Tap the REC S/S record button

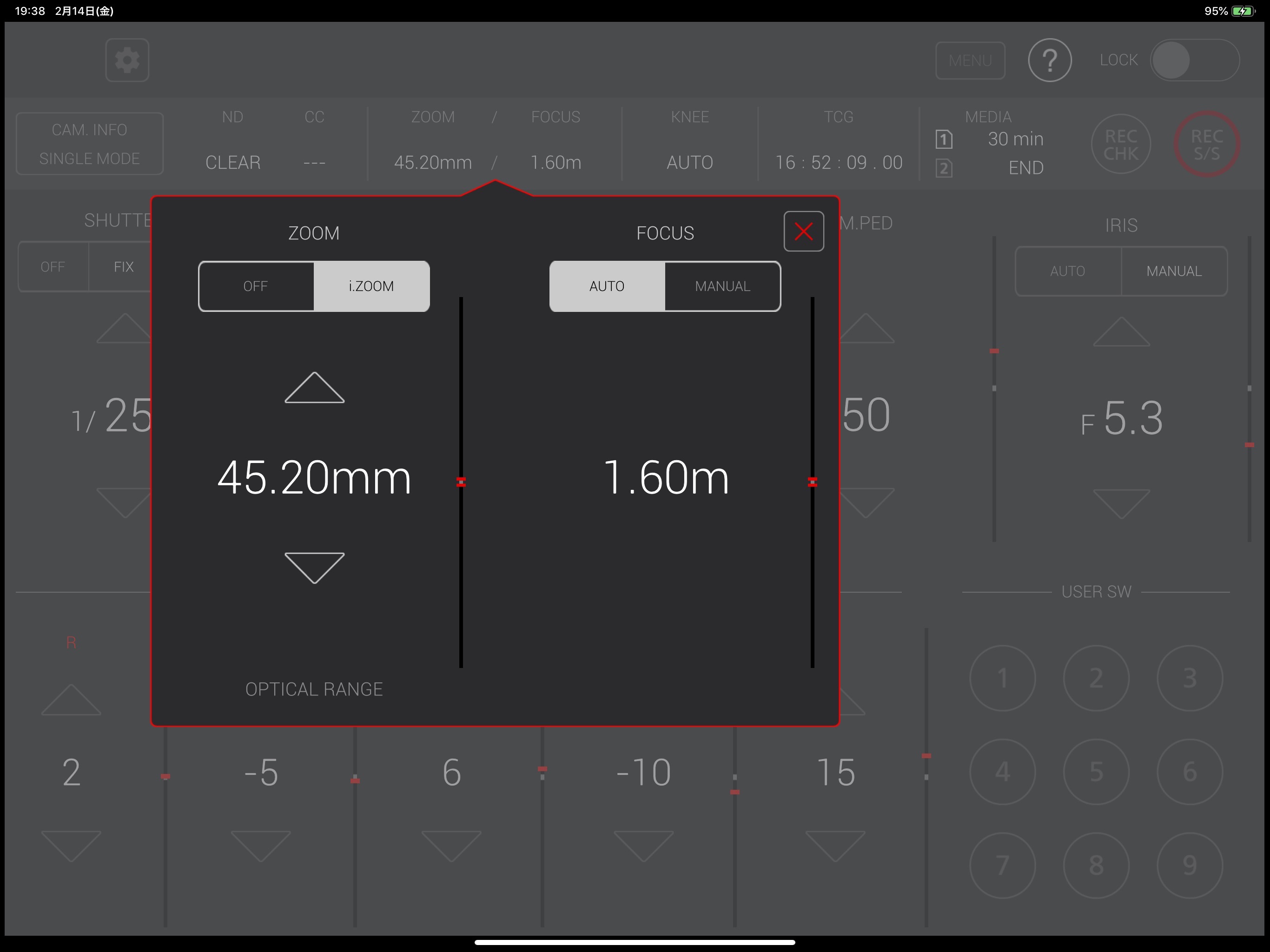pos(1206,145)
